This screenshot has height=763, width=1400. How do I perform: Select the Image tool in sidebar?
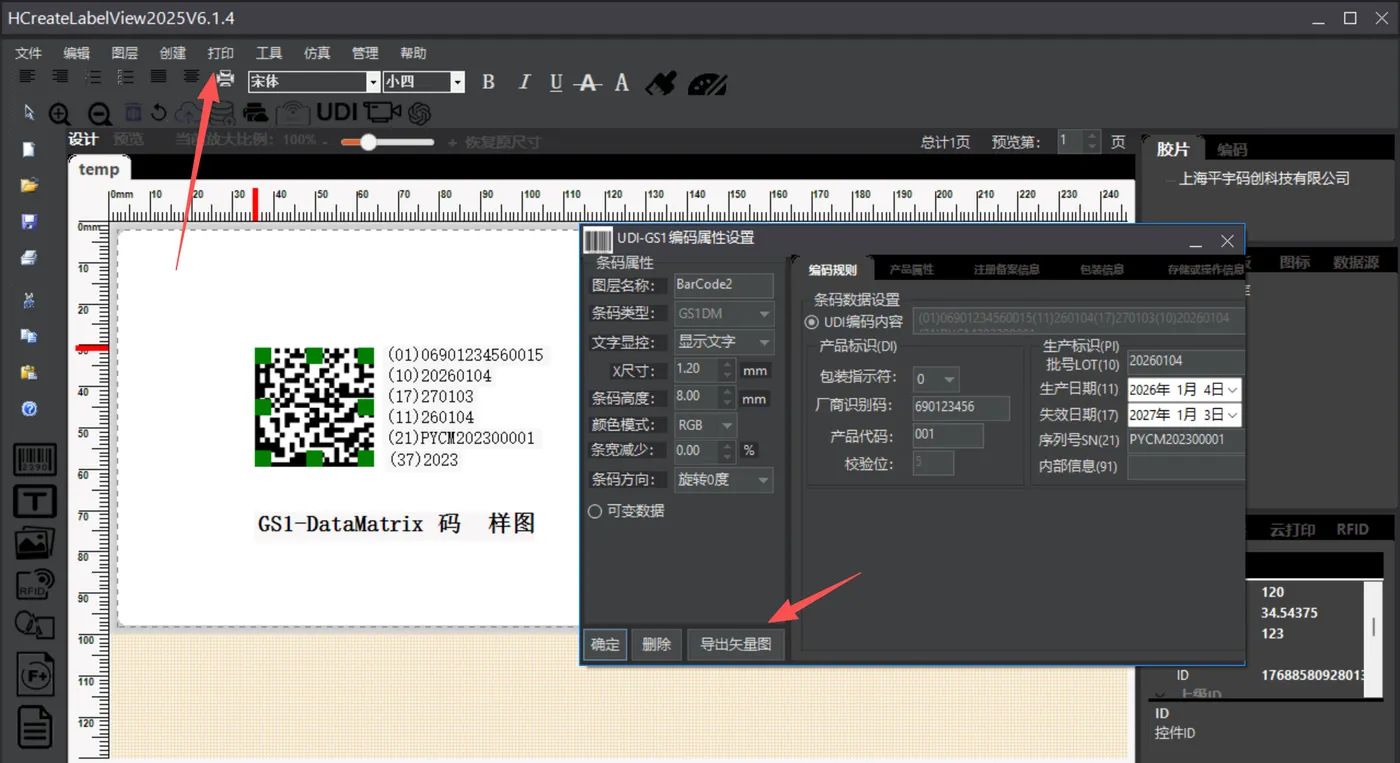pyautogui.click(x=34, y=543)
